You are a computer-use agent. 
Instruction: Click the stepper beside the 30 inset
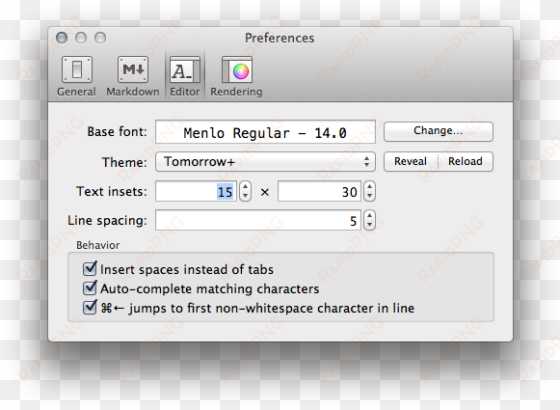369,191
